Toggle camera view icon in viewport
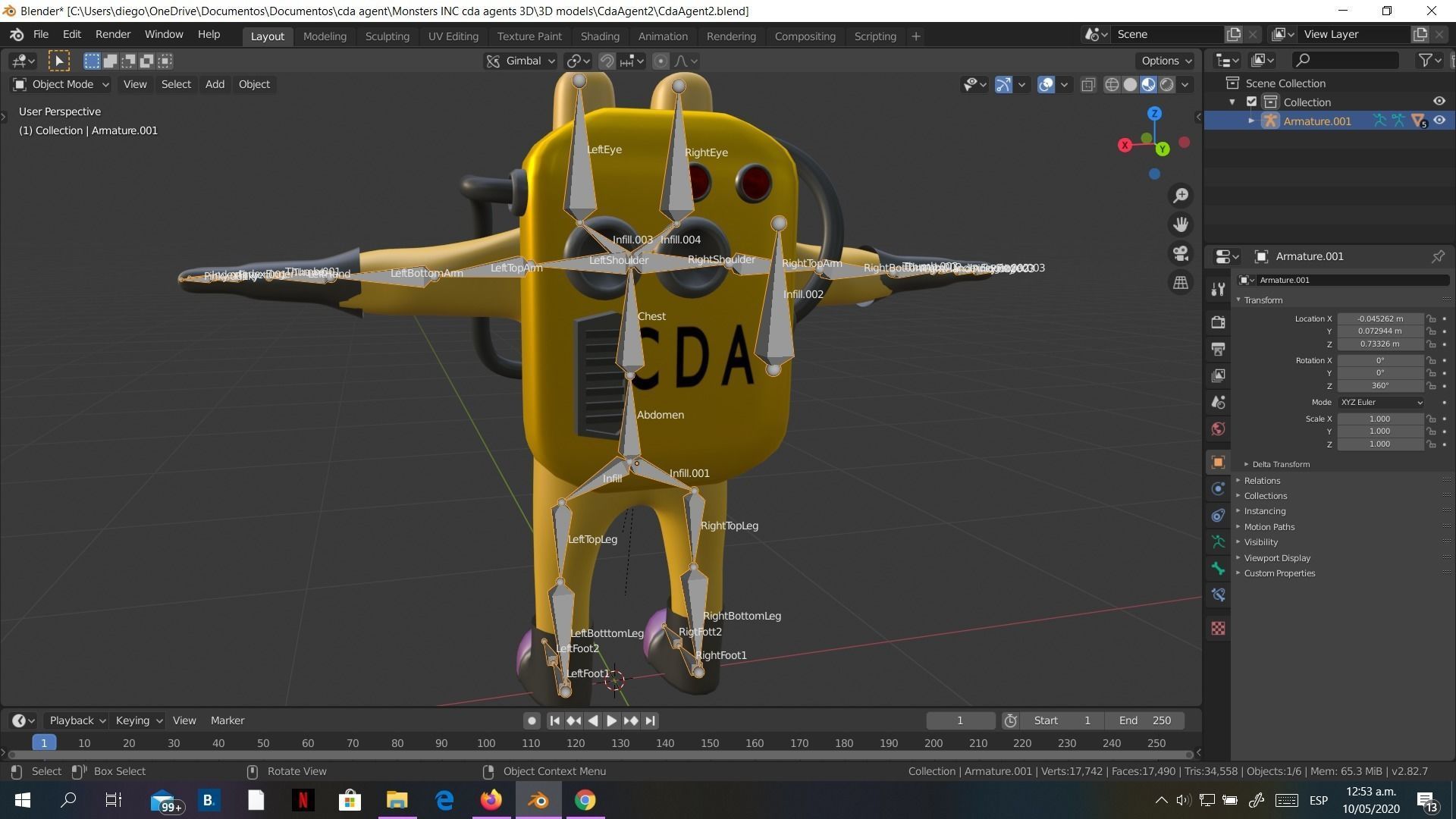Viewport: 1456px width, 819px height. click(1181, 253)
